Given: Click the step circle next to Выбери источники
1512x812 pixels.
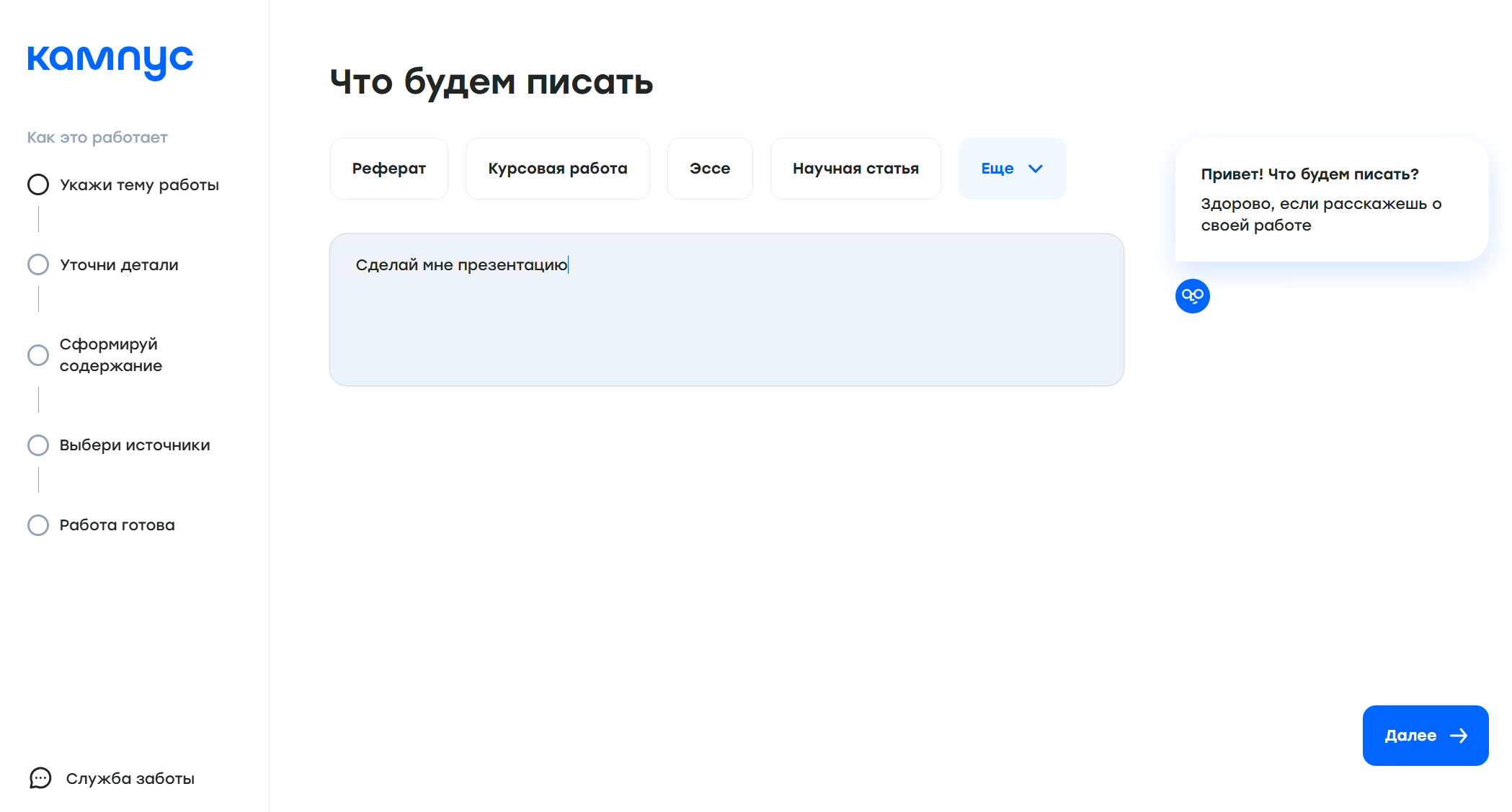Looking at the screenshot, I should coord(37,445).
